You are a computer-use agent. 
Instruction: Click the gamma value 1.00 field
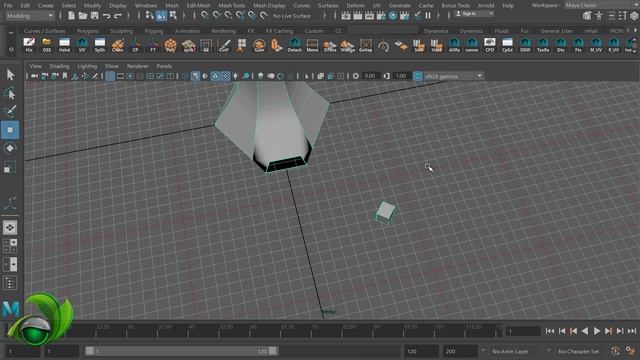[401, 76]
